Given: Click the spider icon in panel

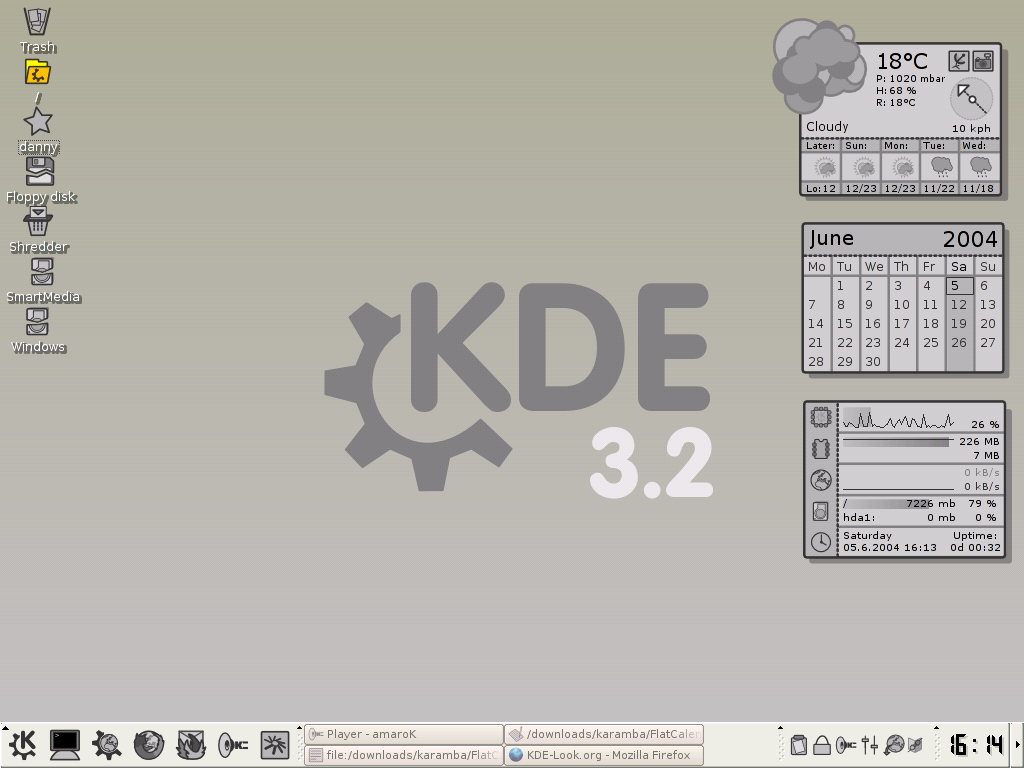Looking at the screenshot, I should point(274,744).
